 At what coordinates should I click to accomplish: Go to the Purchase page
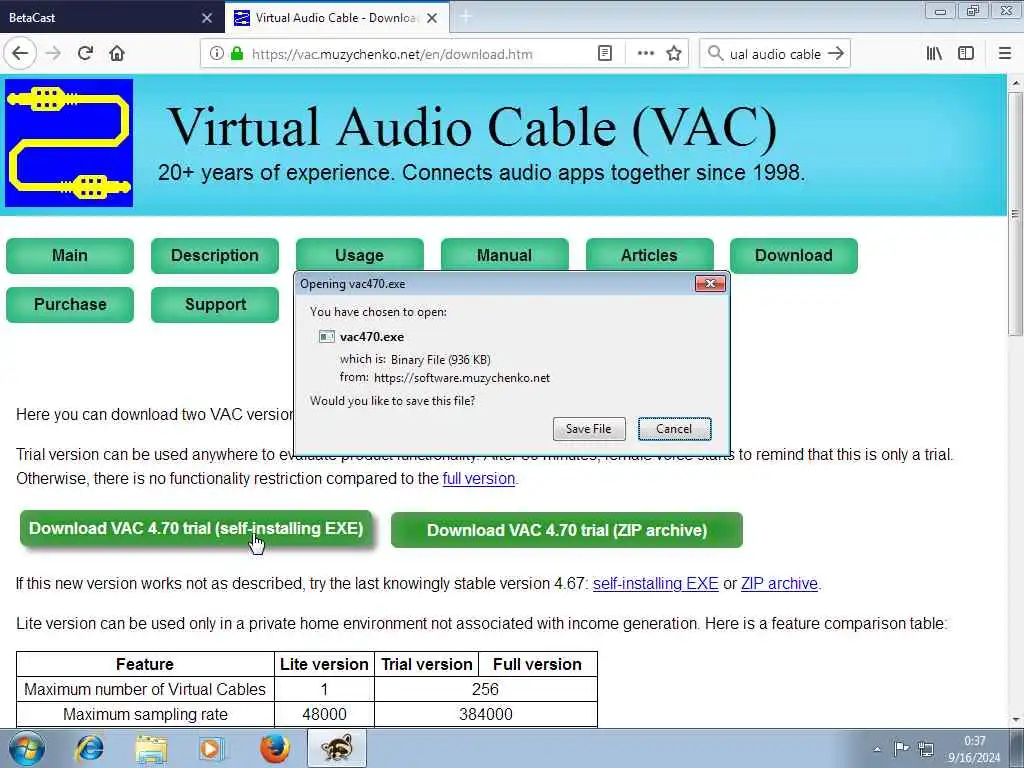(70, 304)
